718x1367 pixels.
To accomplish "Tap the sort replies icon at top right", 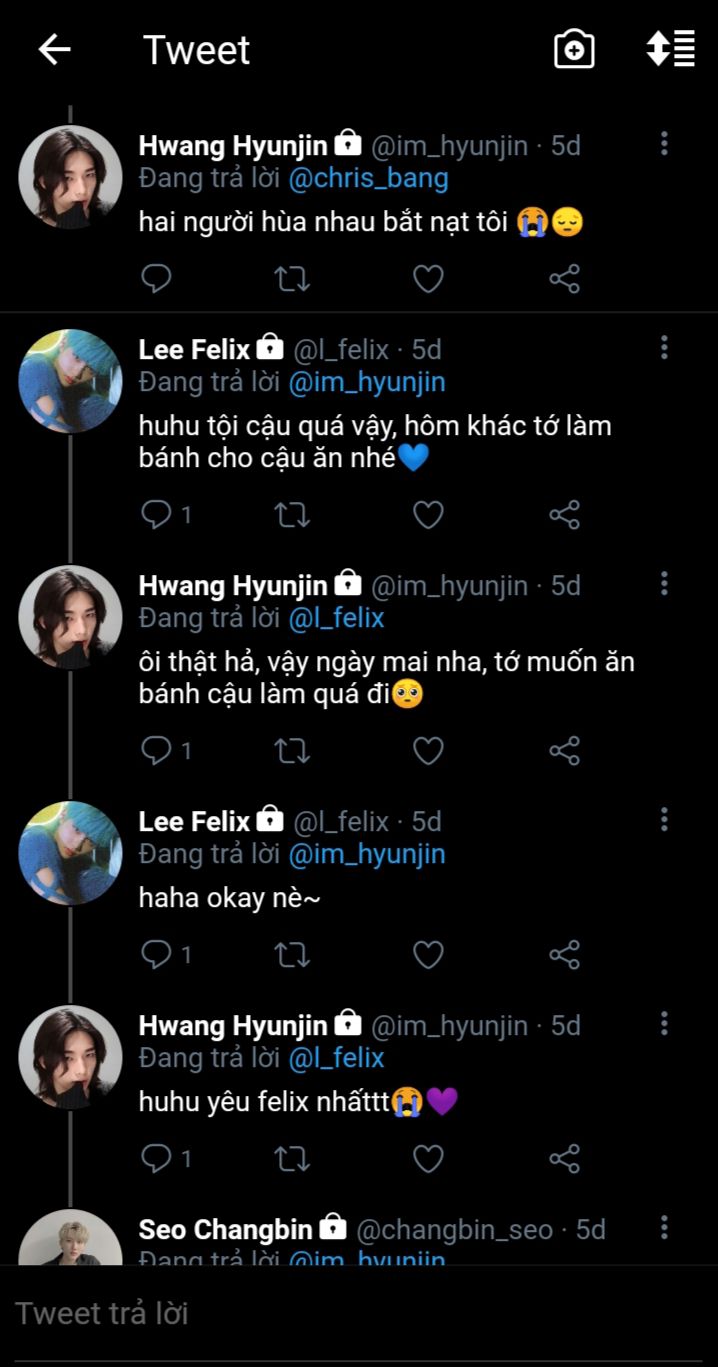I will pyautogui.click(x=670, y=49).
